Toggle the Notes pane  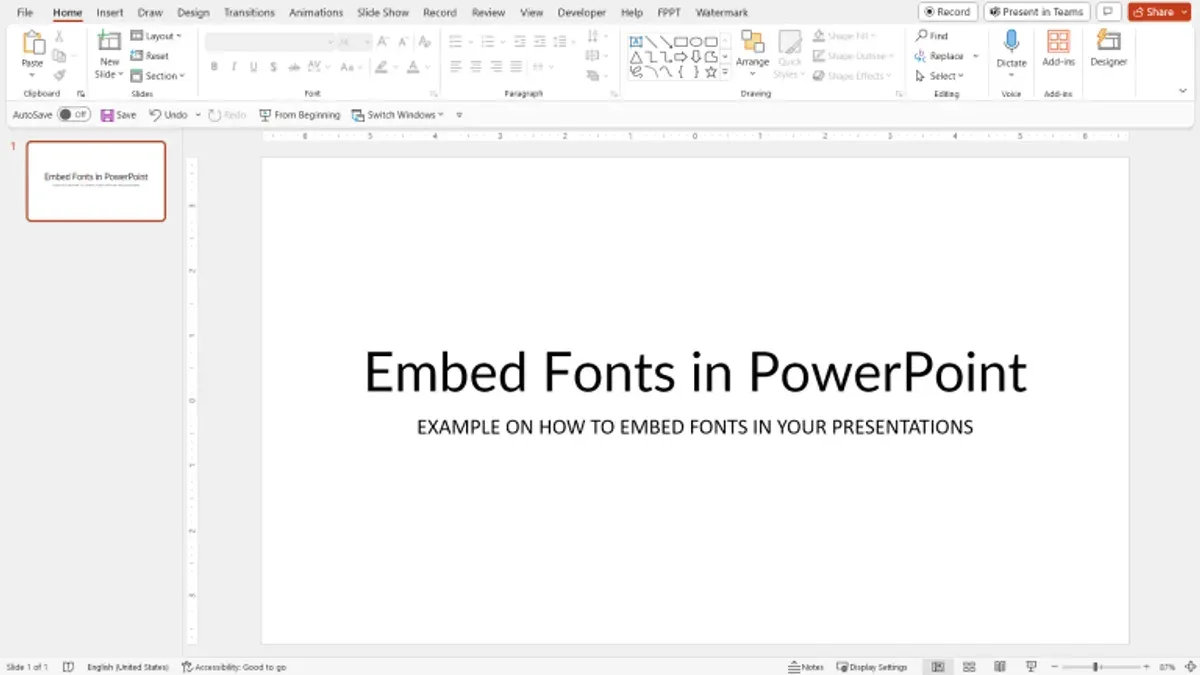[806, 667]
